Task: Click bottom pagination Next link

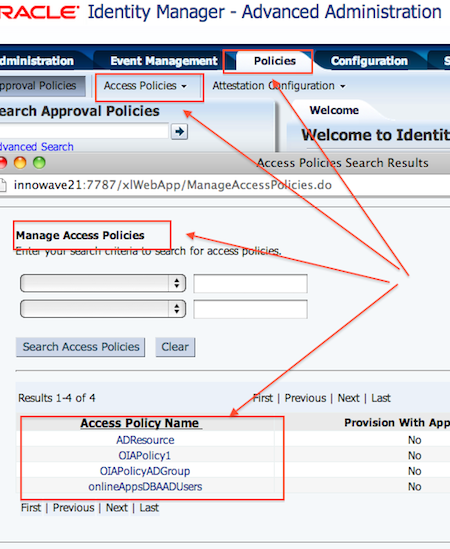Action: (x=117, y=508)
